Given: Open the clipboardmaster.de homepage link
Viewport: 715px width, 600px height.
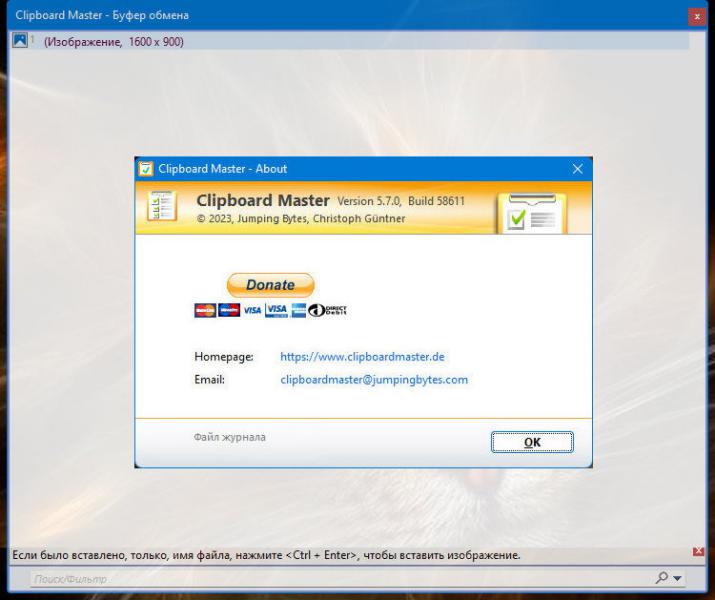Looking at the screenshot, I should (362, 357).
